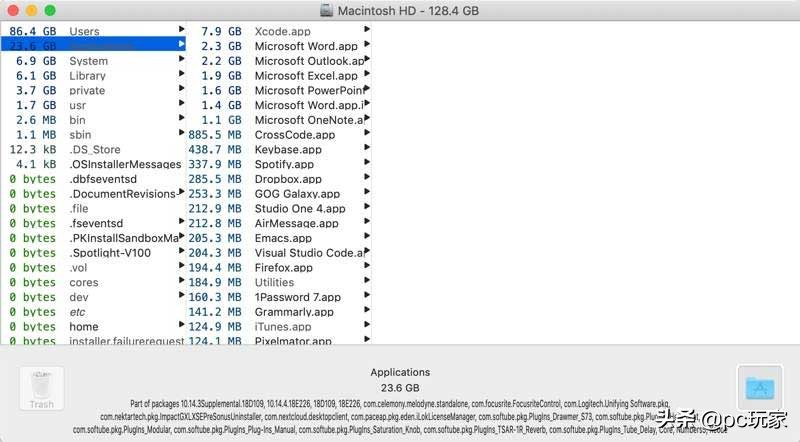Select the .file entry
The width and height of the screenshot is (800, 442).
coord(93,209)
